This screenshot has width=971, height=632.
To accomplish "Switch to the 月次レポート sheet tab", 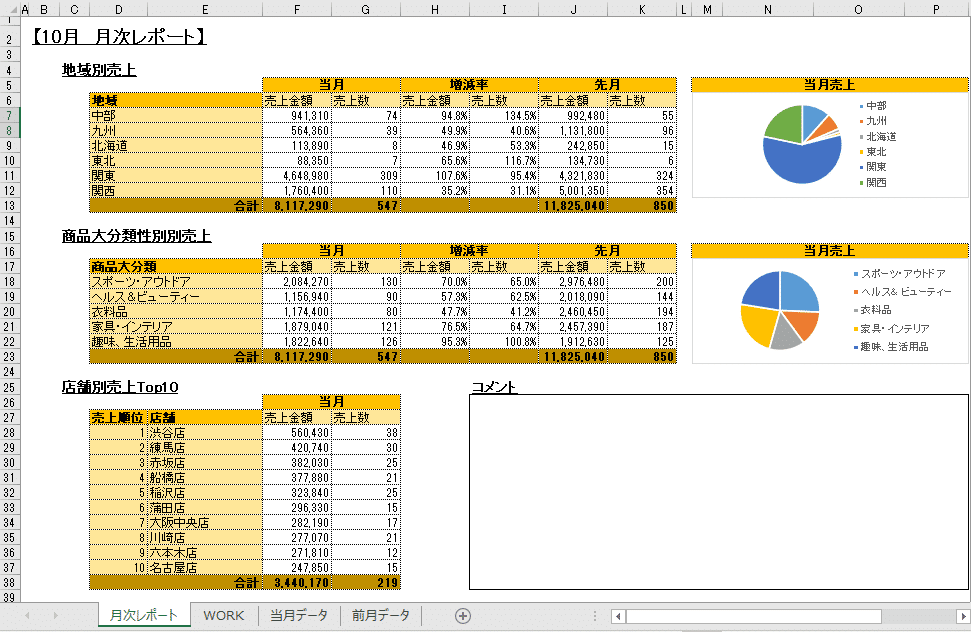I will pos(144,615).
